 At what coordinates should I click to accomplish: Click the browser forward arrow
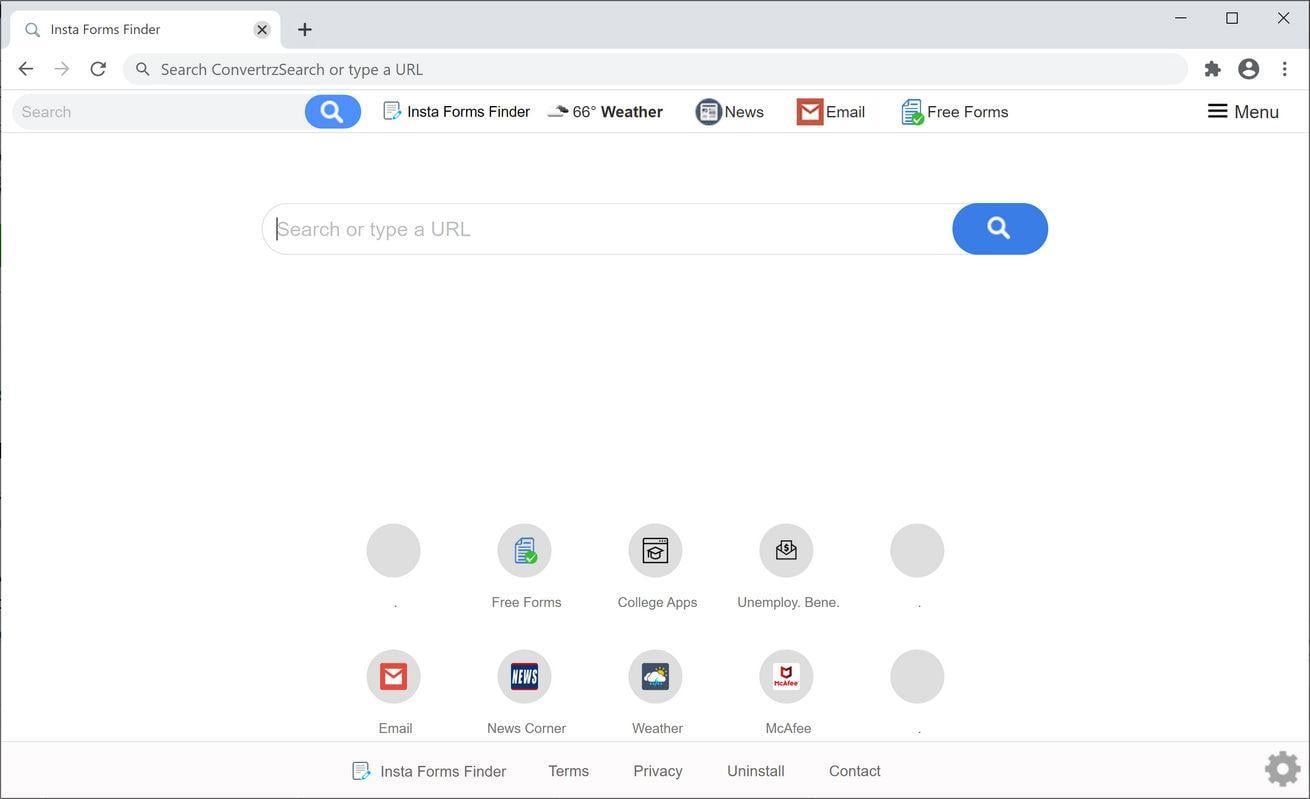tap(62, 69)
